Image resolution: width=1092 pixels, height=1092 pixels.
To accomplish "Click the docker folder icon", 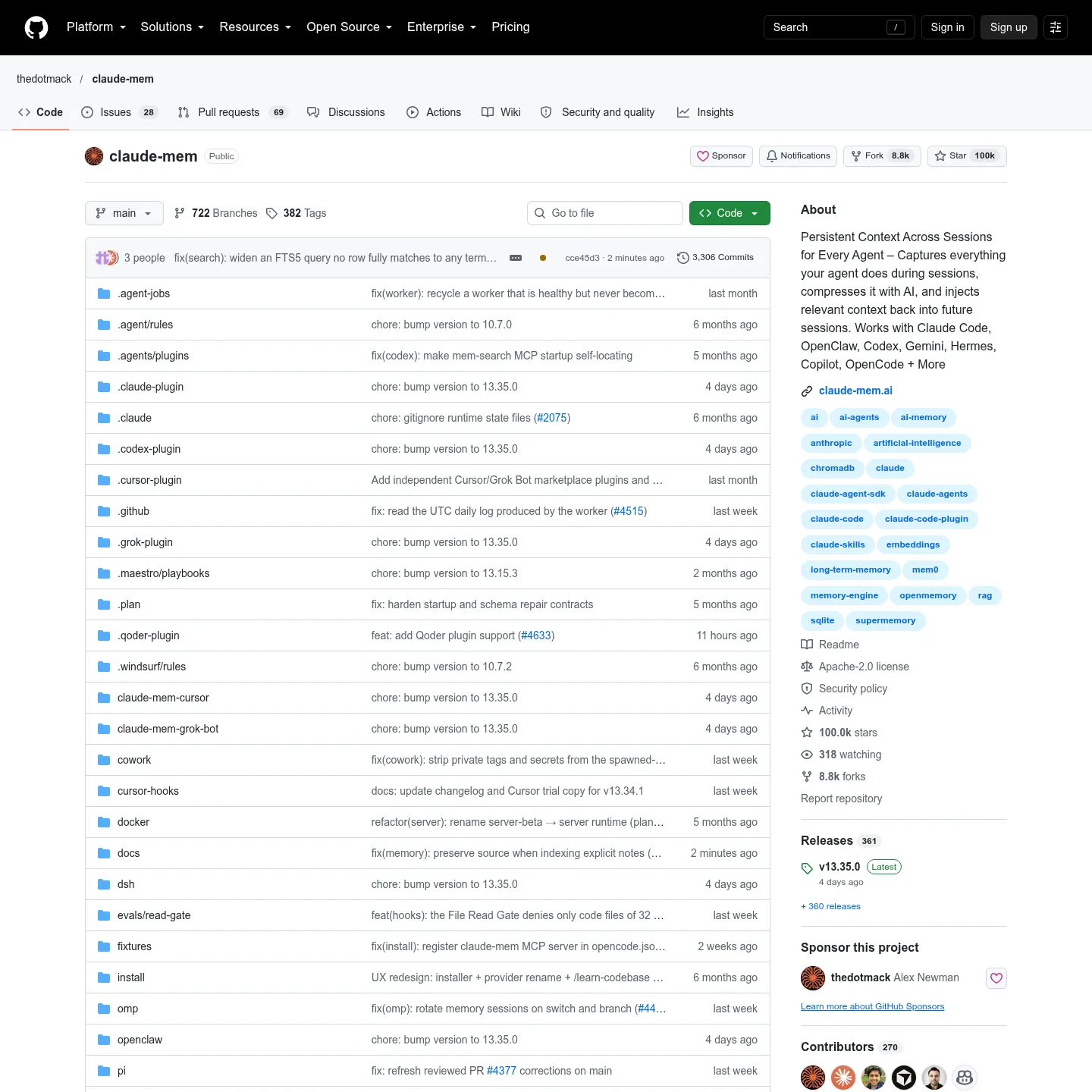I will (104, 822).
